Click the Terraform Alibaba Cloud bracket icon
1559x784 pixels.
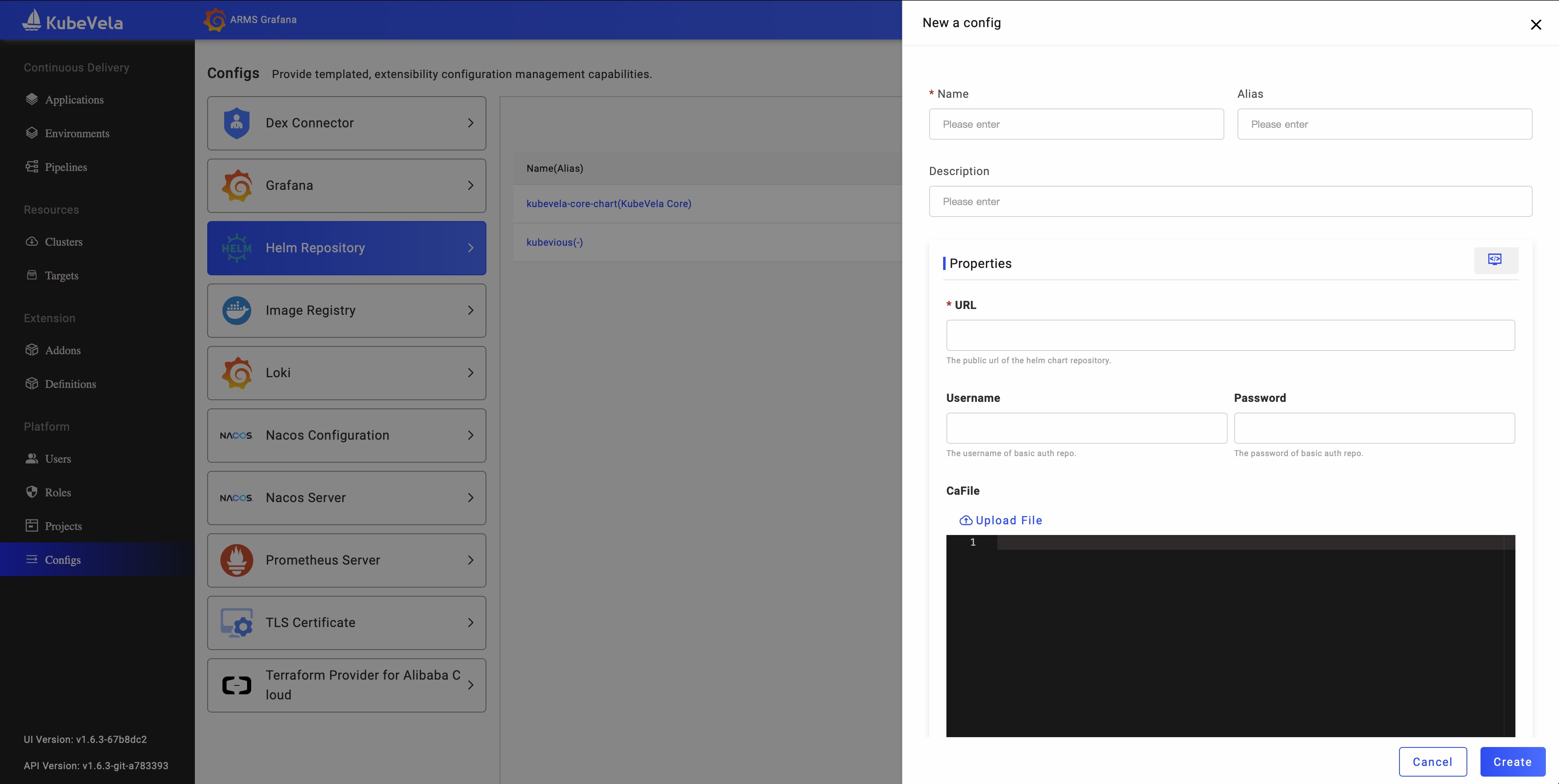[237, 685]
